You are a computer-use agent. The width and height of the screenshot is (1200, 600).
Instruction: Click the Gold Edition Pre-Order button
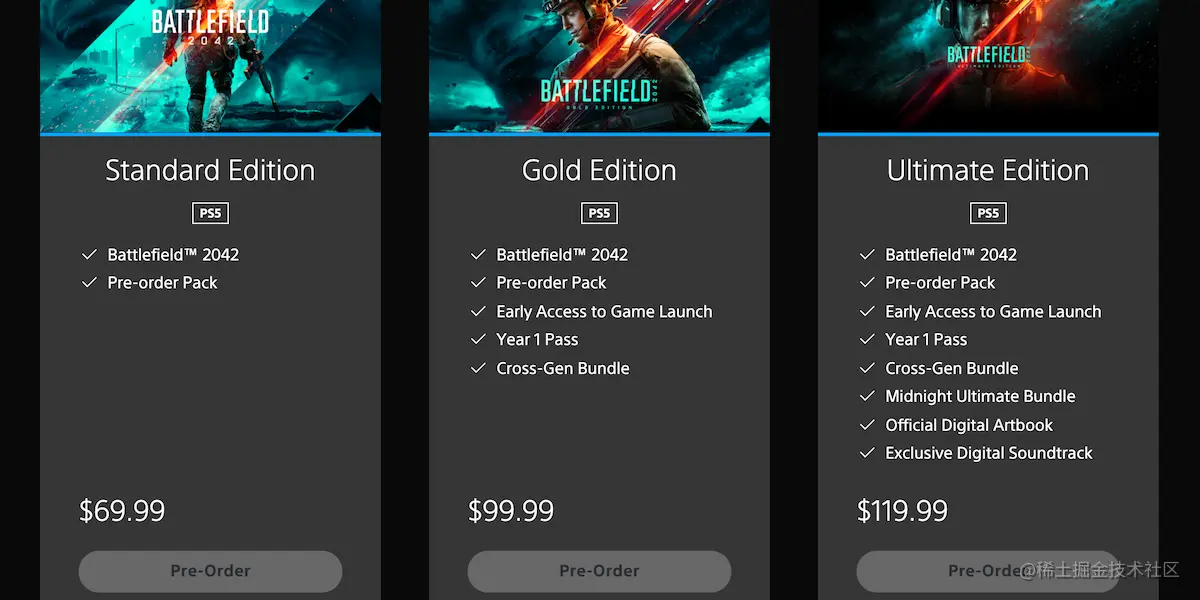[599, 571]
